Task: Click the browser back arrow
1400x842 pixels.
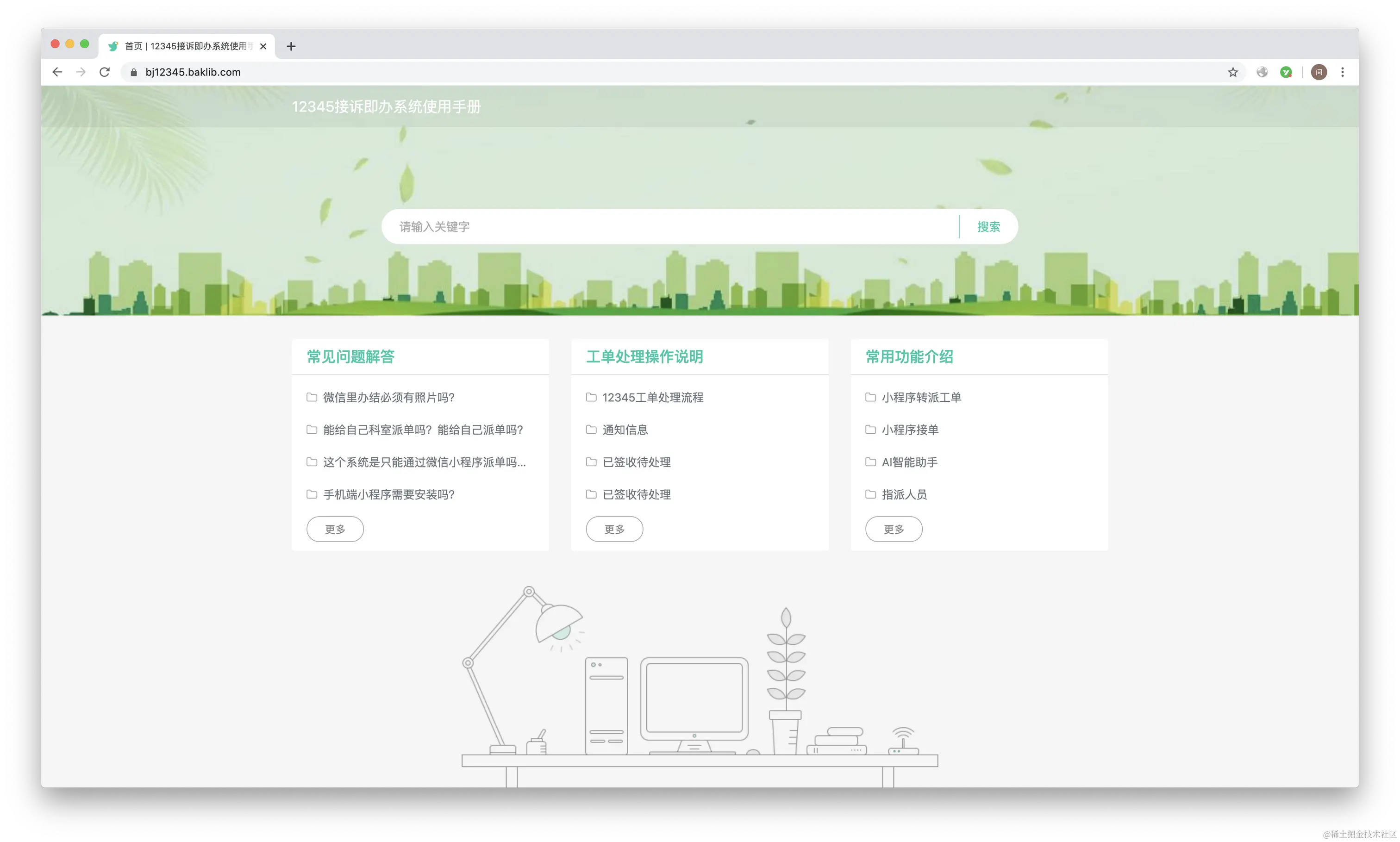Action: click(57, 72)
